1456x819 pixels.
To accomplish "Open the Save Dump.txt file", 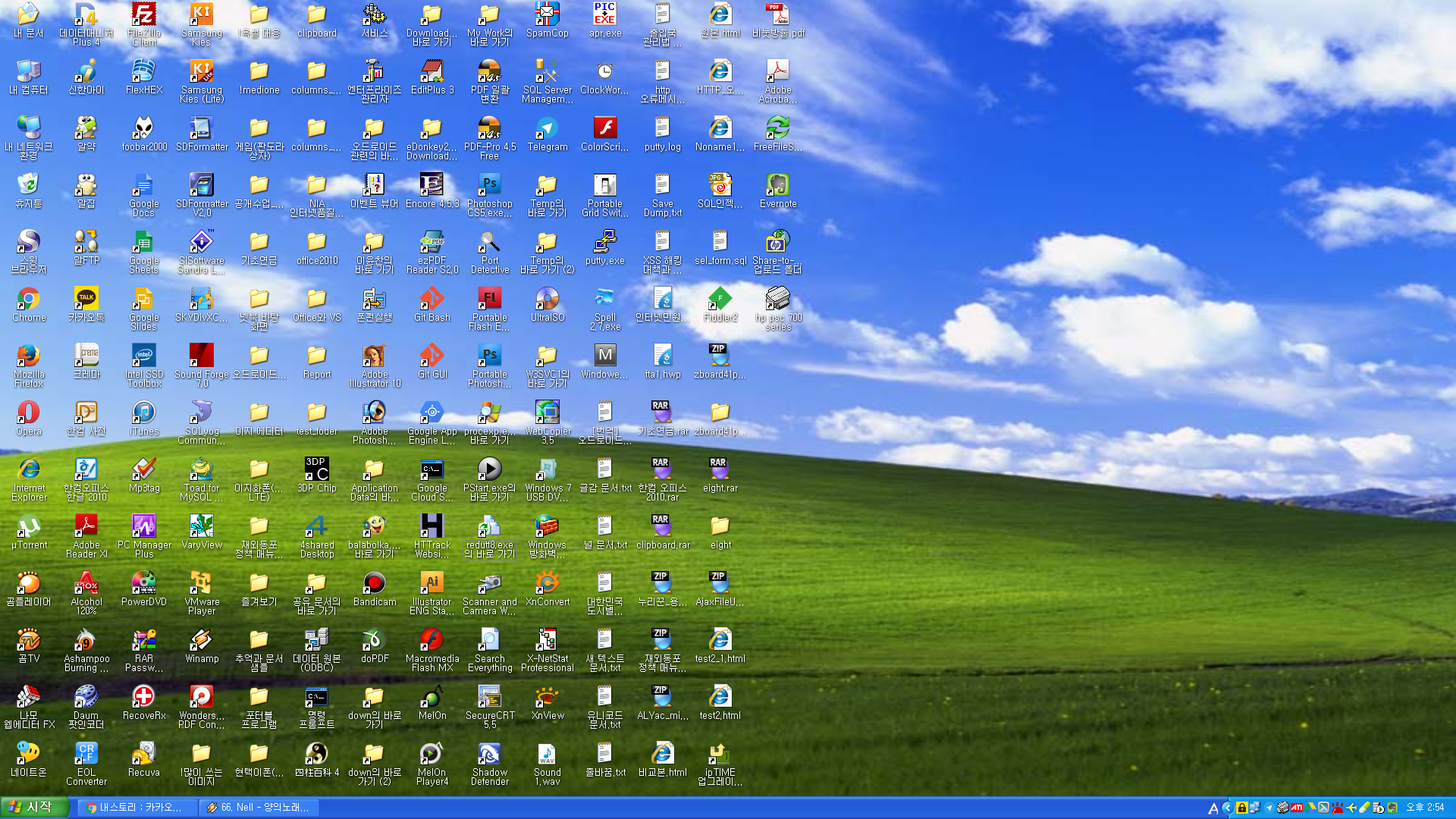I will tap(663, 195).
